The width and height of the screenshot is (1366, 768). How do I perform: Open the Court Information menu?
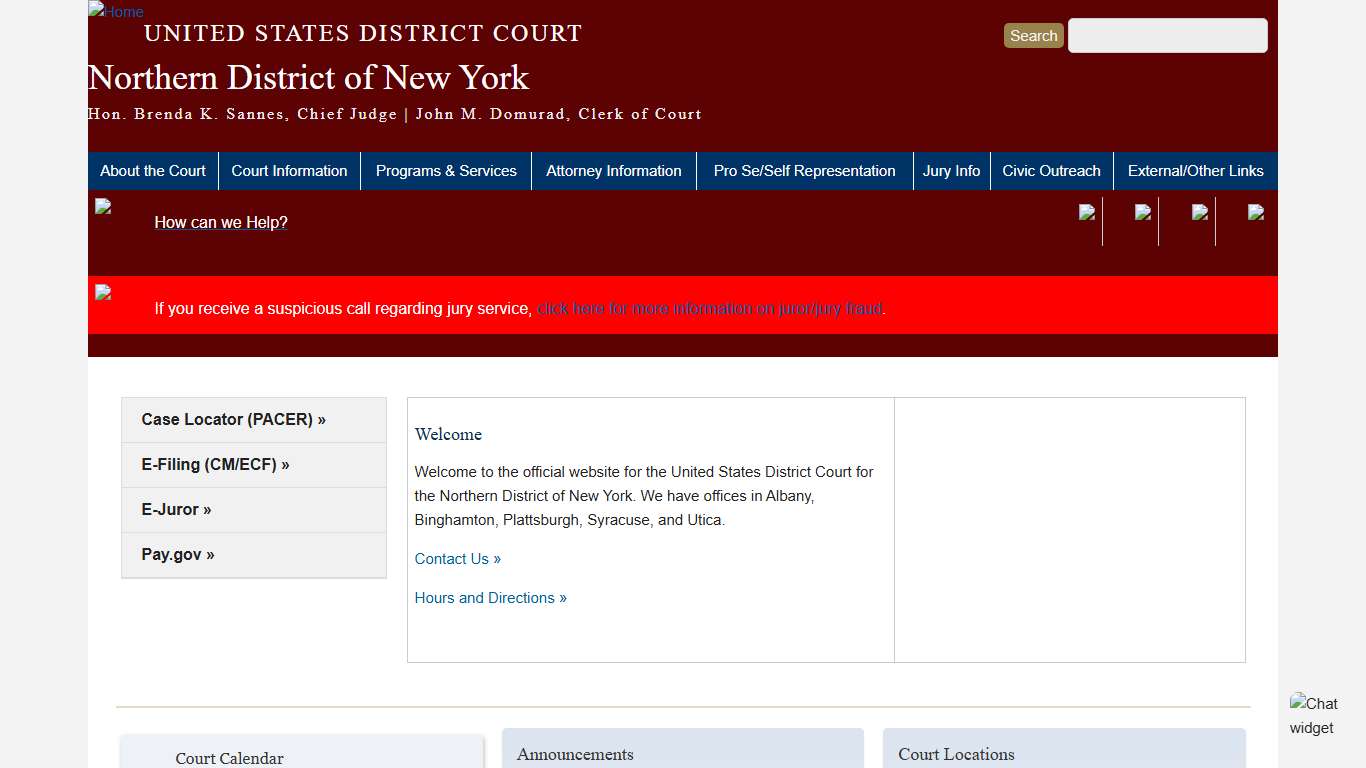tap(289, 171)
